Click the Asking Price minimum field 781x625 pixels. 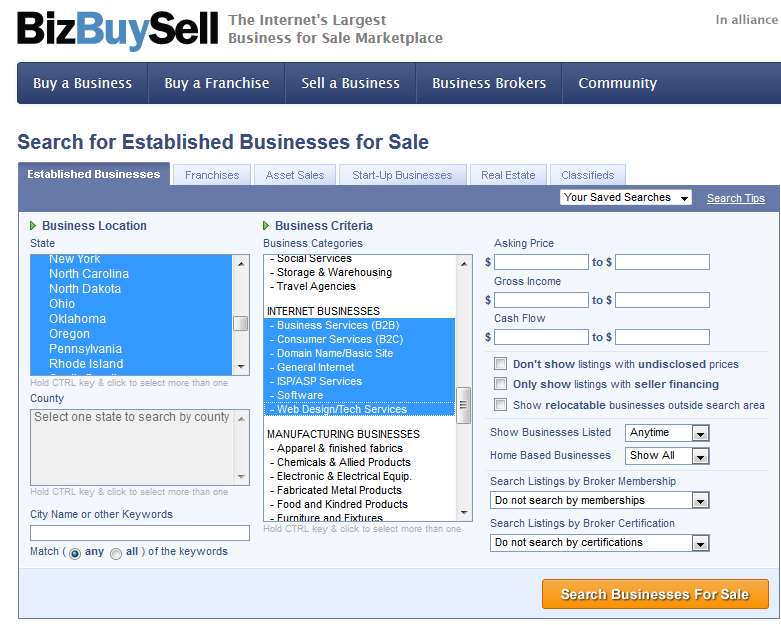click(x=541, y=262)
